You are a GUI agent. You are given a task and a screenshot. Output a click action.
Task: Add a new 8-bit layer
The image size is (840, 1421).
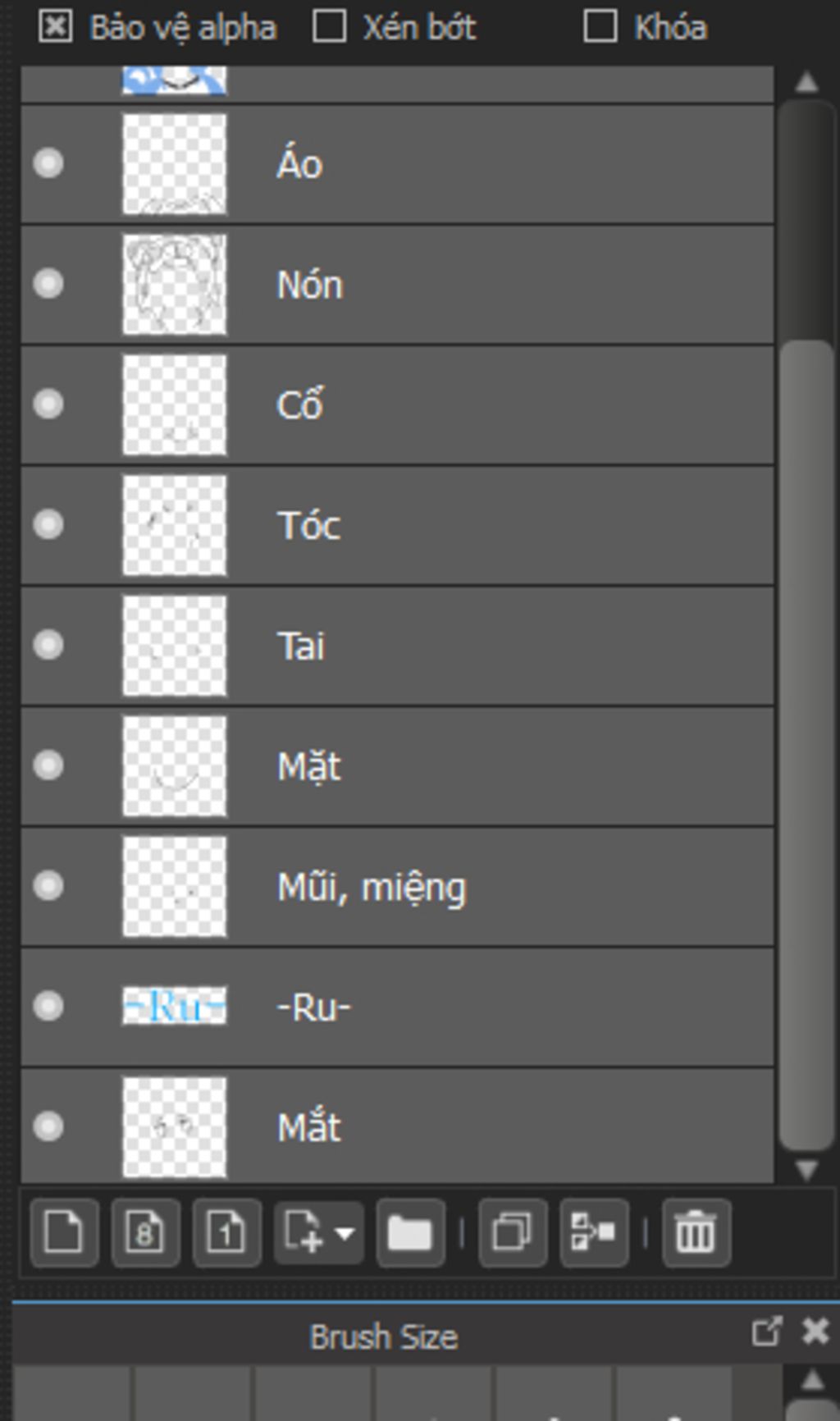pos(145,1232)
